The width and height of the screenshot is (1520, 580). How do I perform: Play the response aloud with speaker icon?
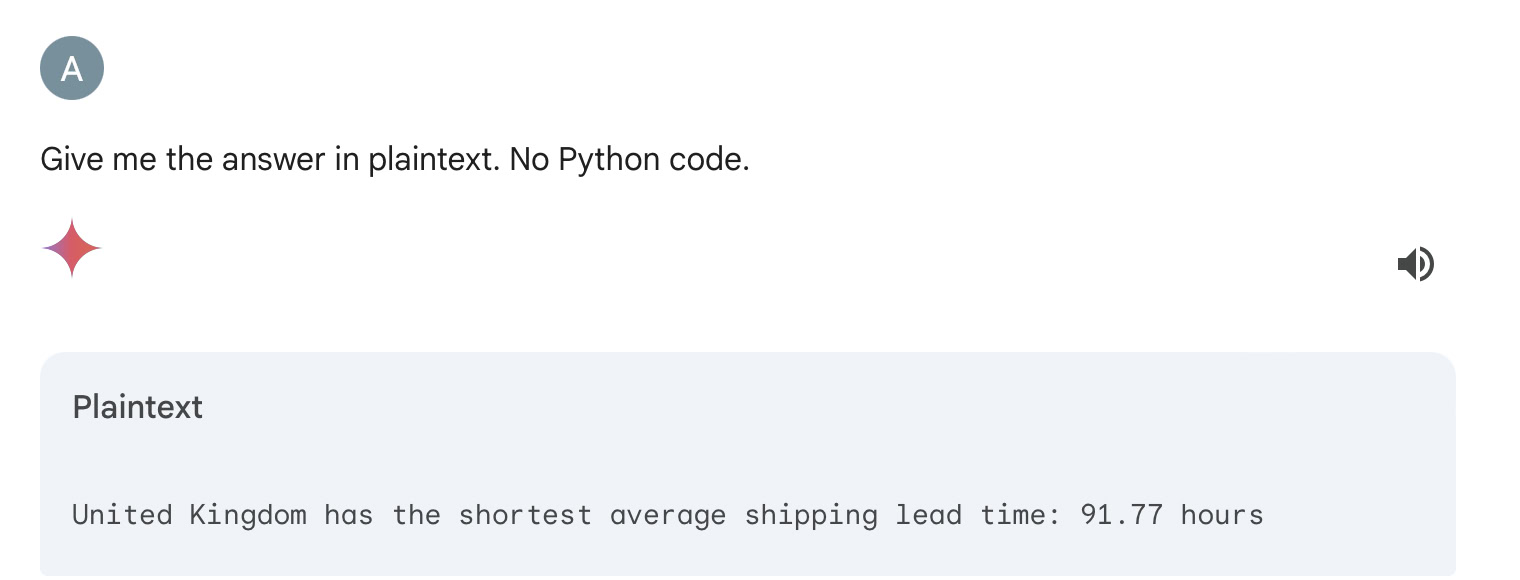coord(1415,264)
